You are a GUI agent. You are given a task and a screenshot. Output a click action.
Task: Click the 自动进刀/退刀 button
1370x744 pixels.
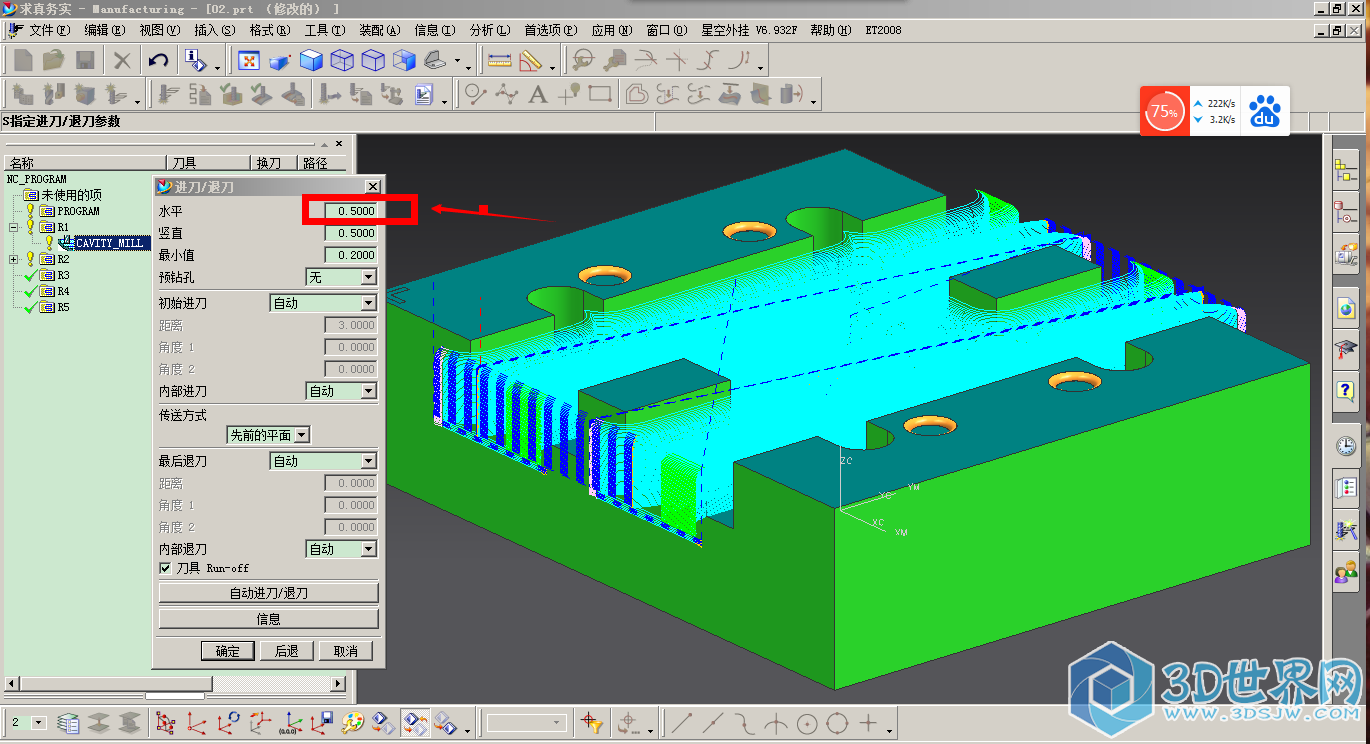[269, 593]
